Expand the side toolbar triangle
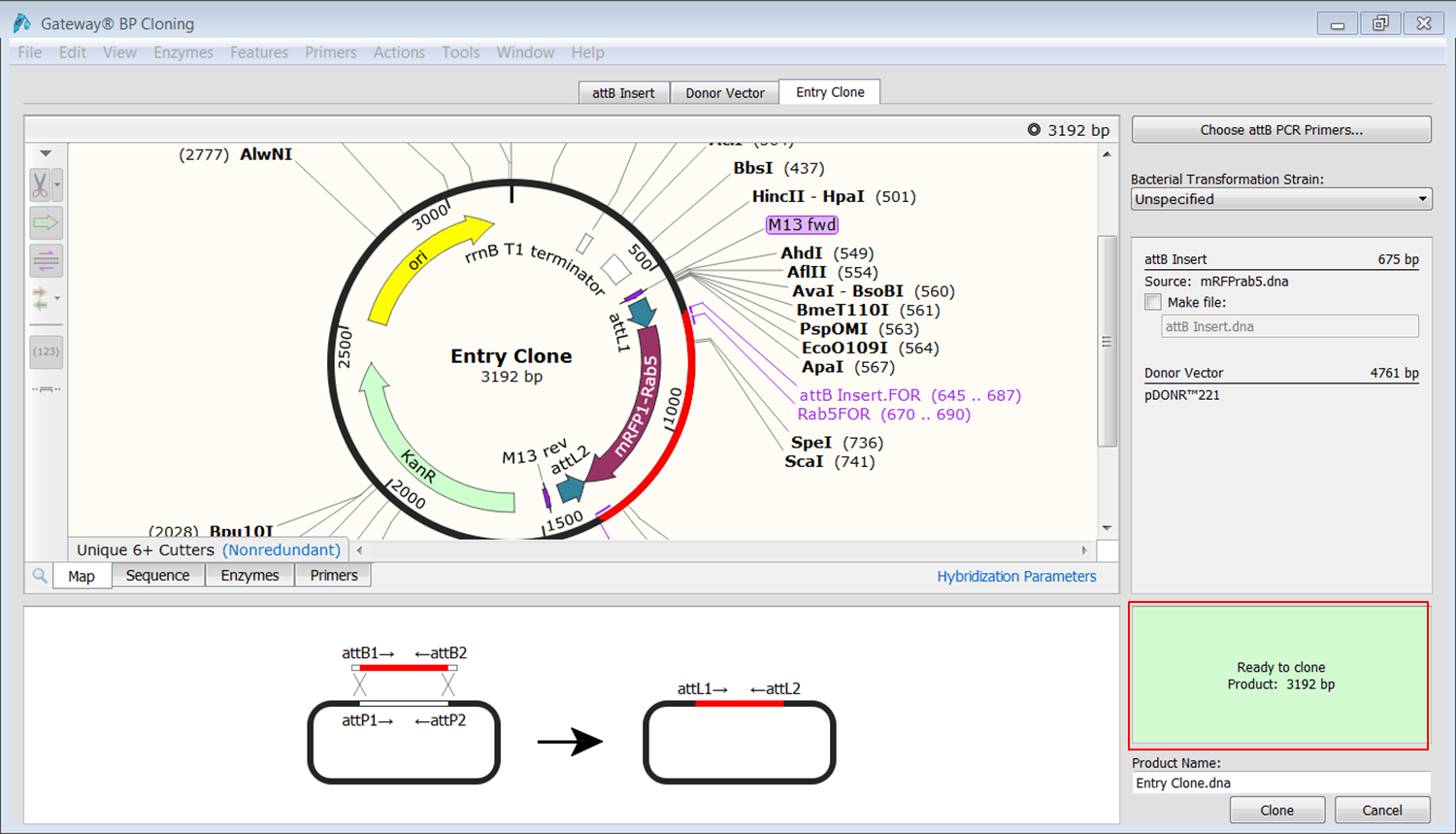The height and width of the screenshot is (834, 1456). 46,153
